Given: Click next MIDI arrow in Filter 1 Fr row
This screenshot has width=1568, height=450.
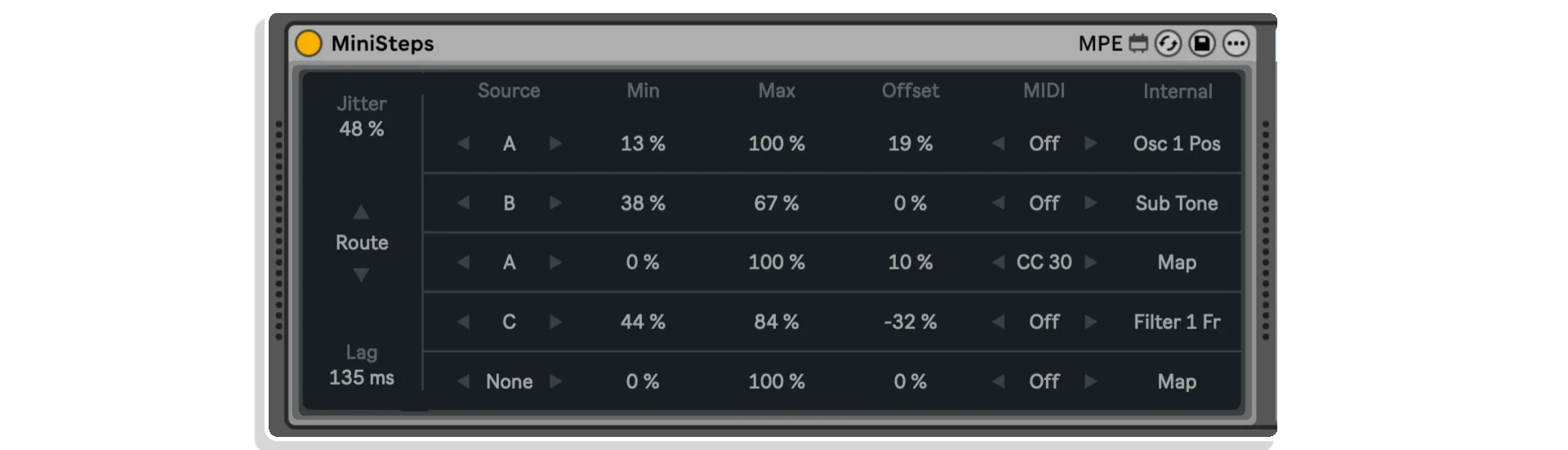Looking at the screenshot, I should click(1090, 322).
